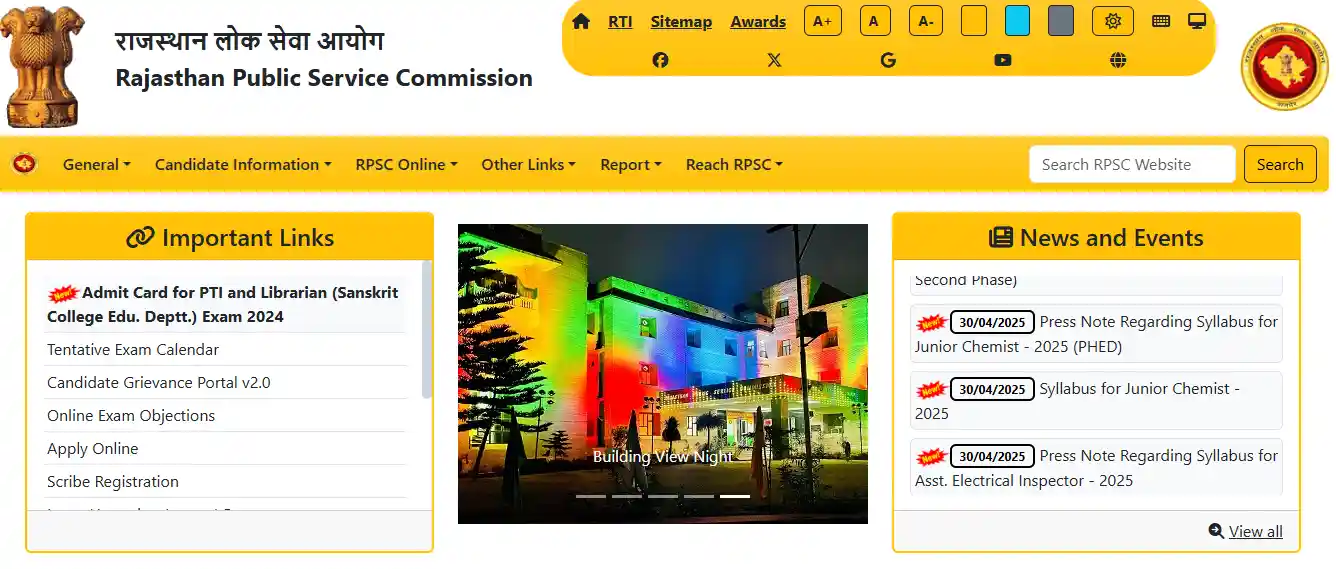Click the Google icon in header

coord(888,60)
